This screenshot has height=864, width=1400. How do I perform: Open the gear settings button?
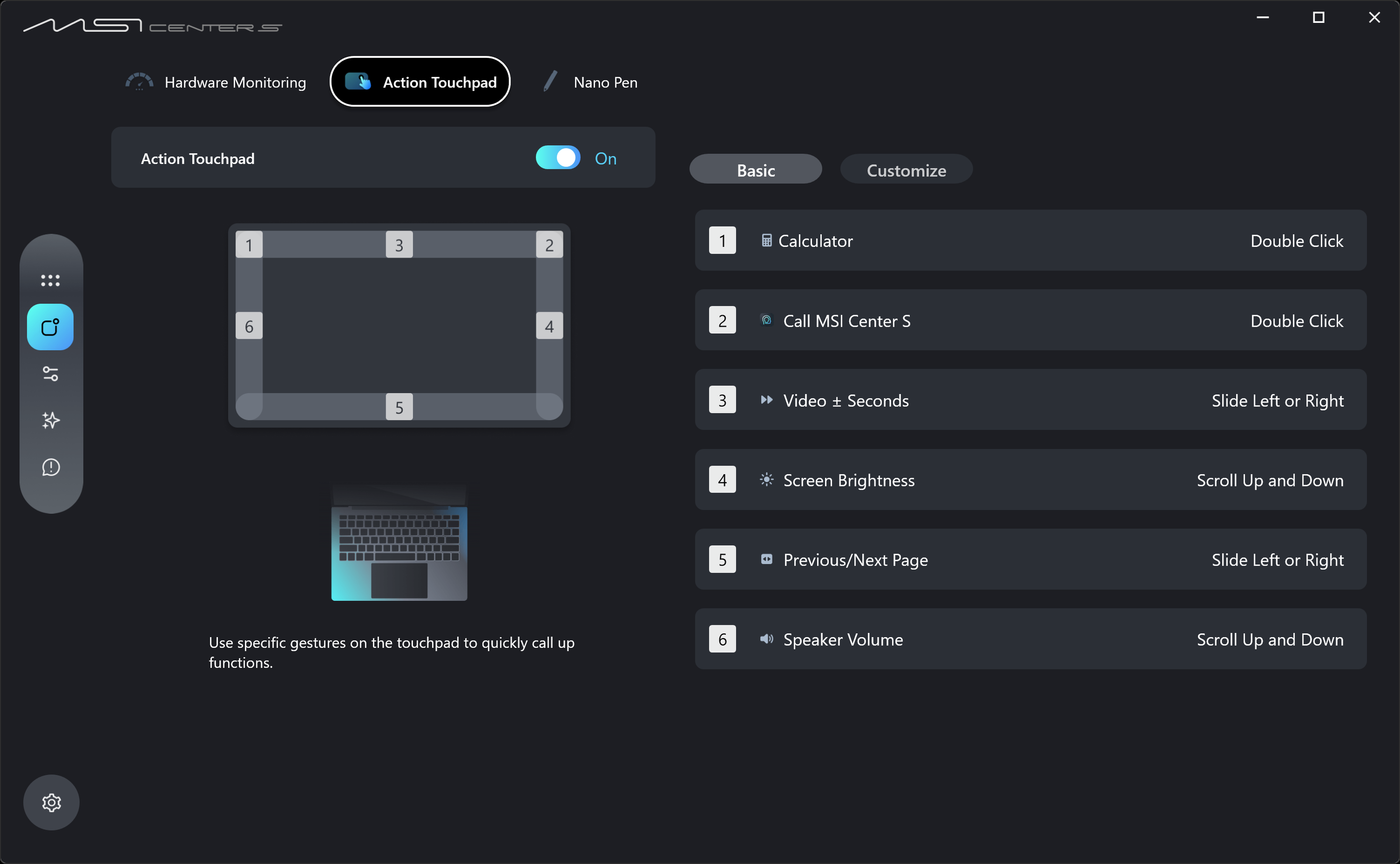[x=51, y=802]
